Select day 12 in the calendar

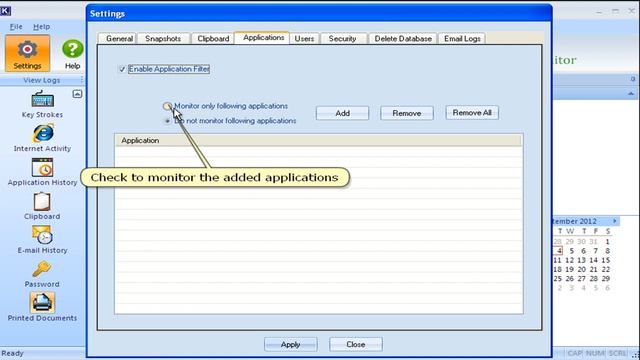click(569, 260)
